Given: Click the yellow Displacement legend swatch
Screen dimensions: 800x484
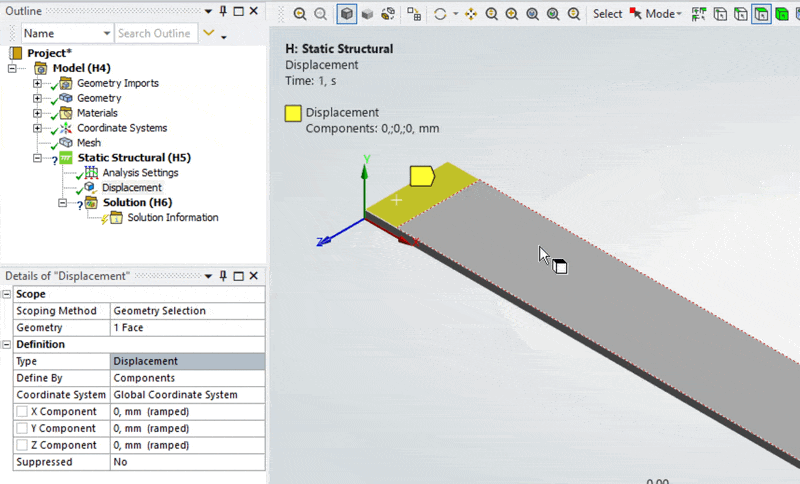Looking at the screenshot, I should [294, 113].
